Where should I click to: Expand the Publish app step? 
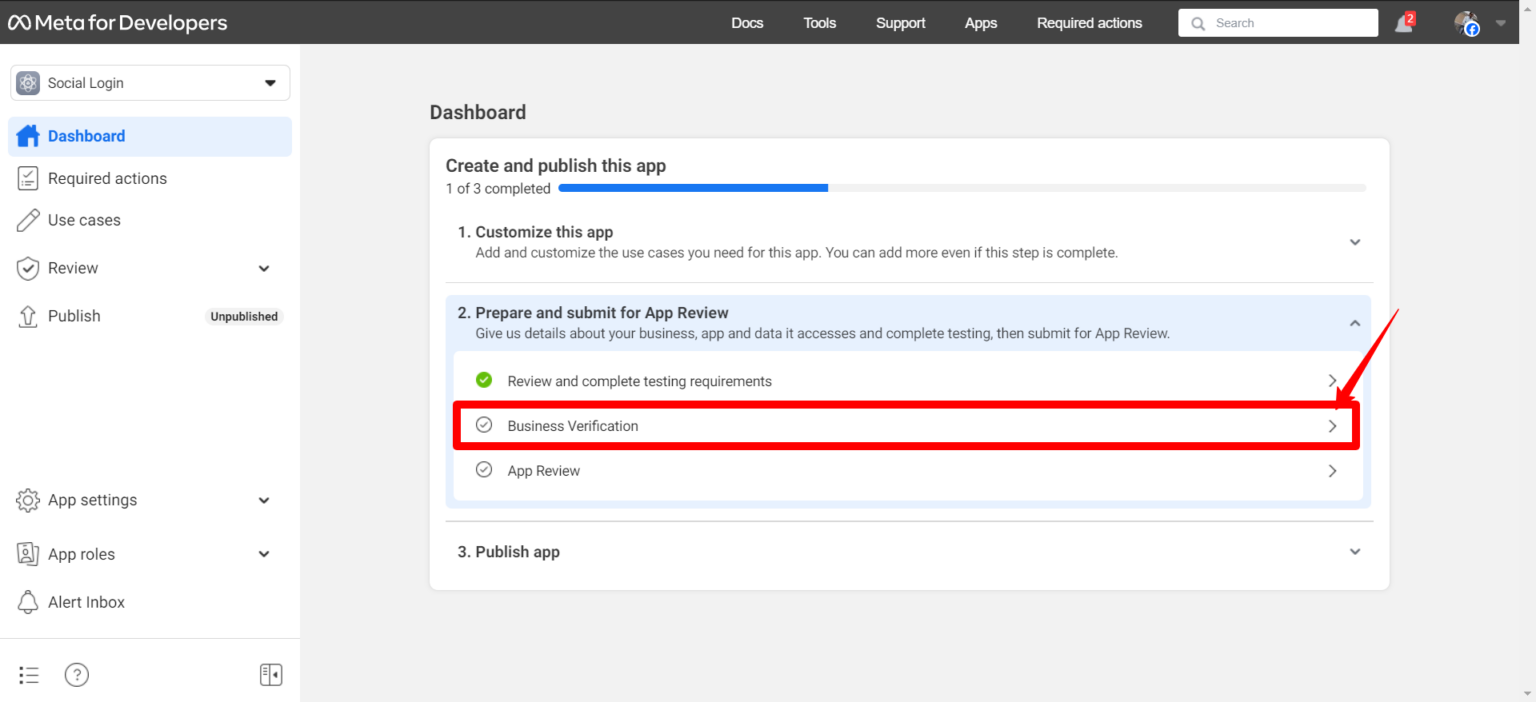pyautogui.click(x=1355, y=551)
